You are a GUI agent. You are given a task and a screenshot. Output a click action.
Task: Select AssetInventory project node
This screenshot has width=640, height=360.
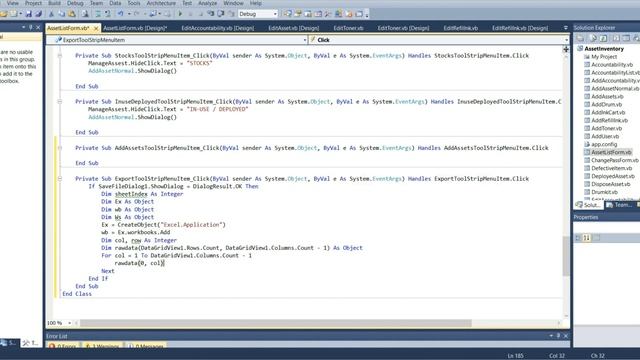604,49
